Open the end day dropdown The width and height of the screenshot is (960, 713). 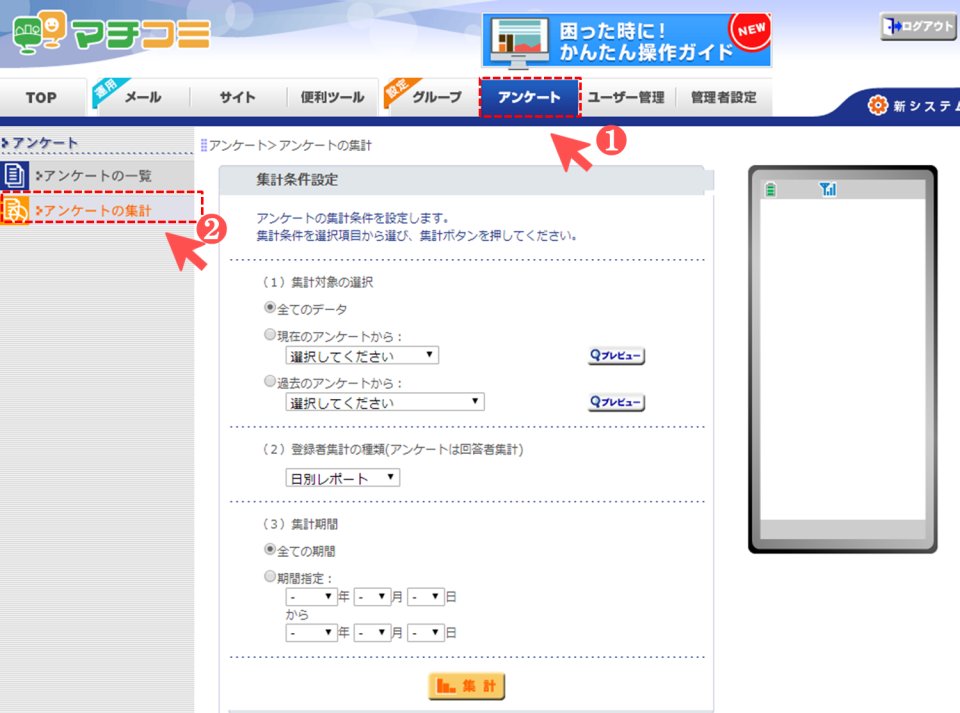(426, 633)
